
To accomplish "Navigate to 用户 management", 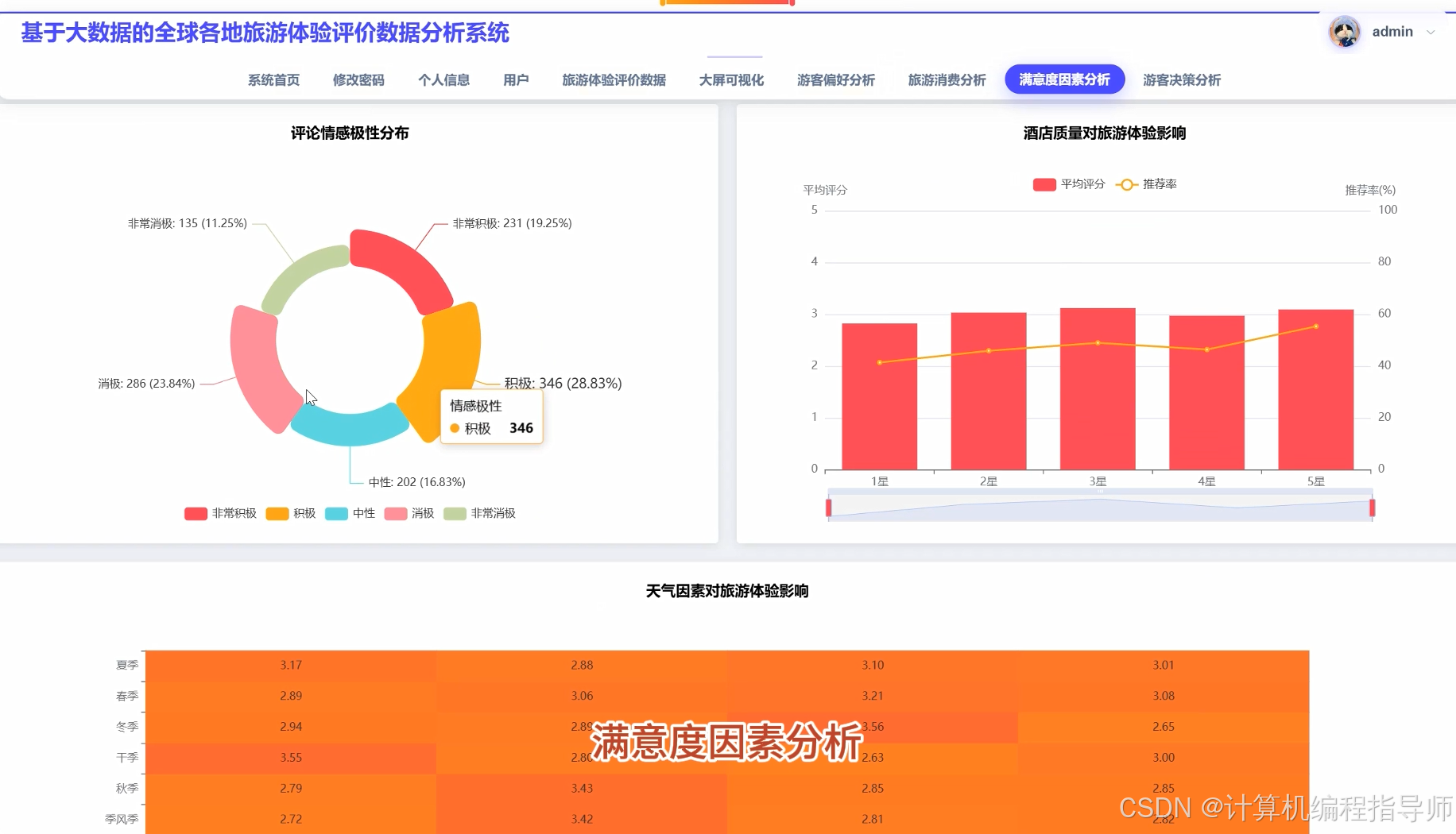I will (x=516, y=79).
